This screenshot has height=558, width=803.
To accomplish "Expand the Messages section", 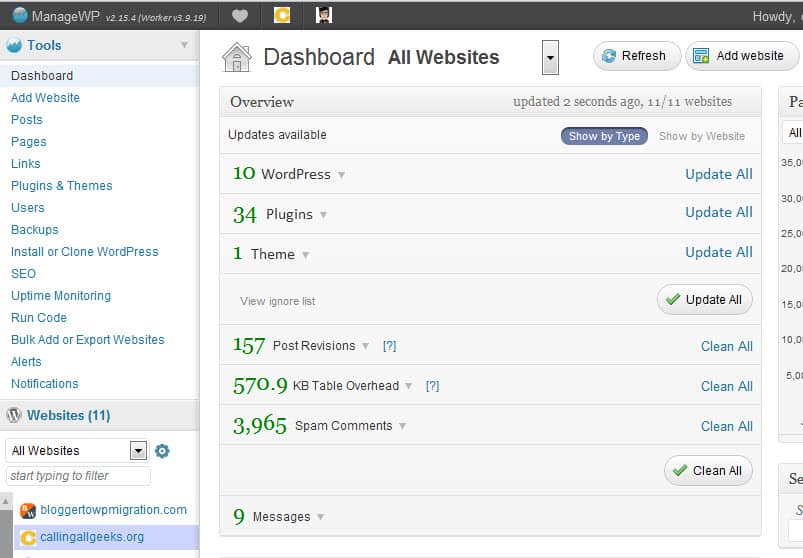I will (x=320, y=517).
